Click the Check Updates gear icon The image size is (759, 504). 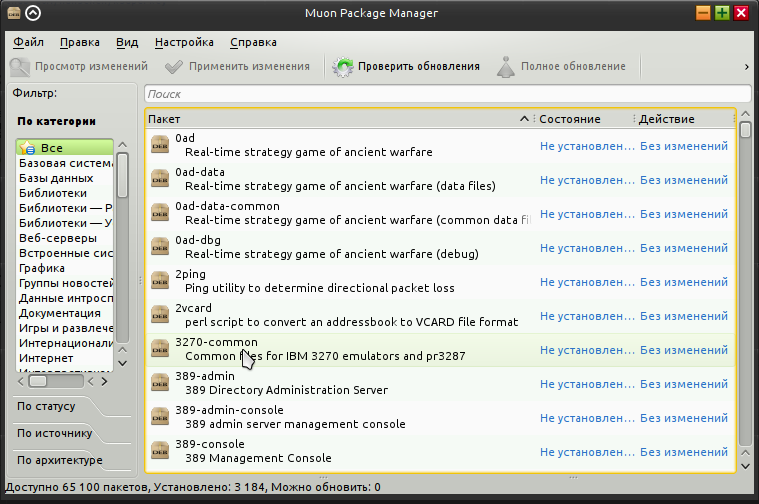coord(343,67)
